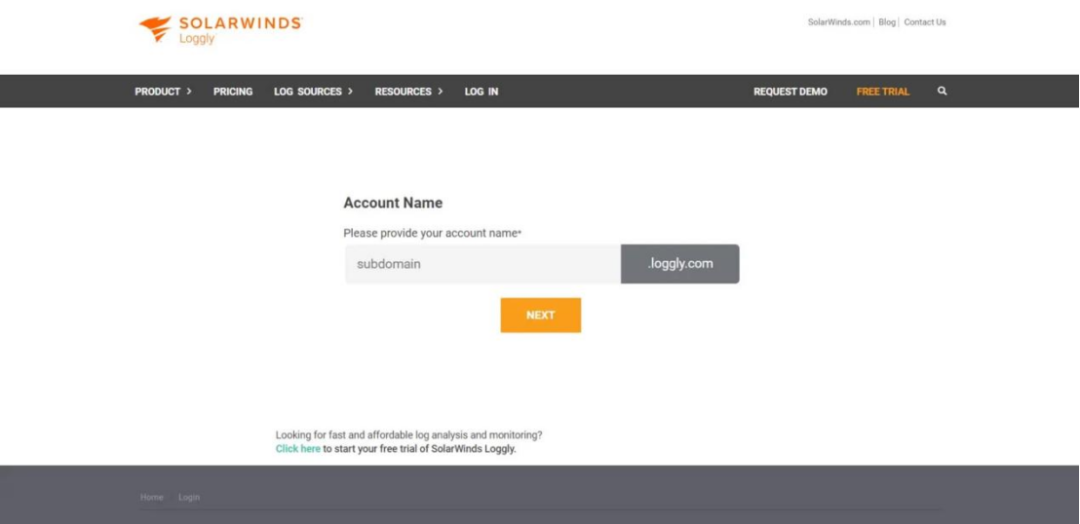Expand the Product menu chevron
This screenshot has height=524, width=1080.
[x=189, y=91]
